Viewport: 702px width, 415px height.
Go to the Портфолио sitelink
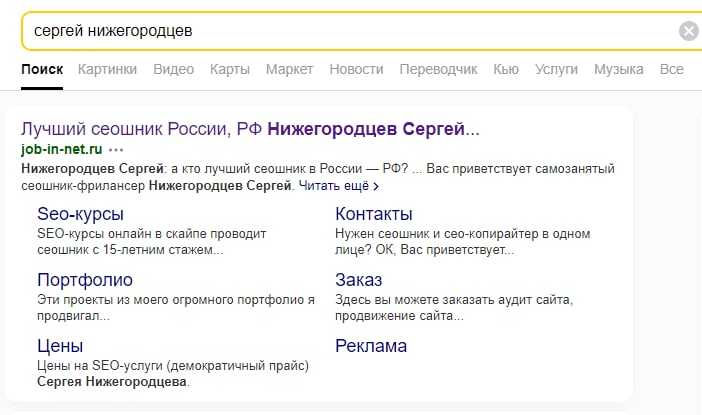click(85, 280)
